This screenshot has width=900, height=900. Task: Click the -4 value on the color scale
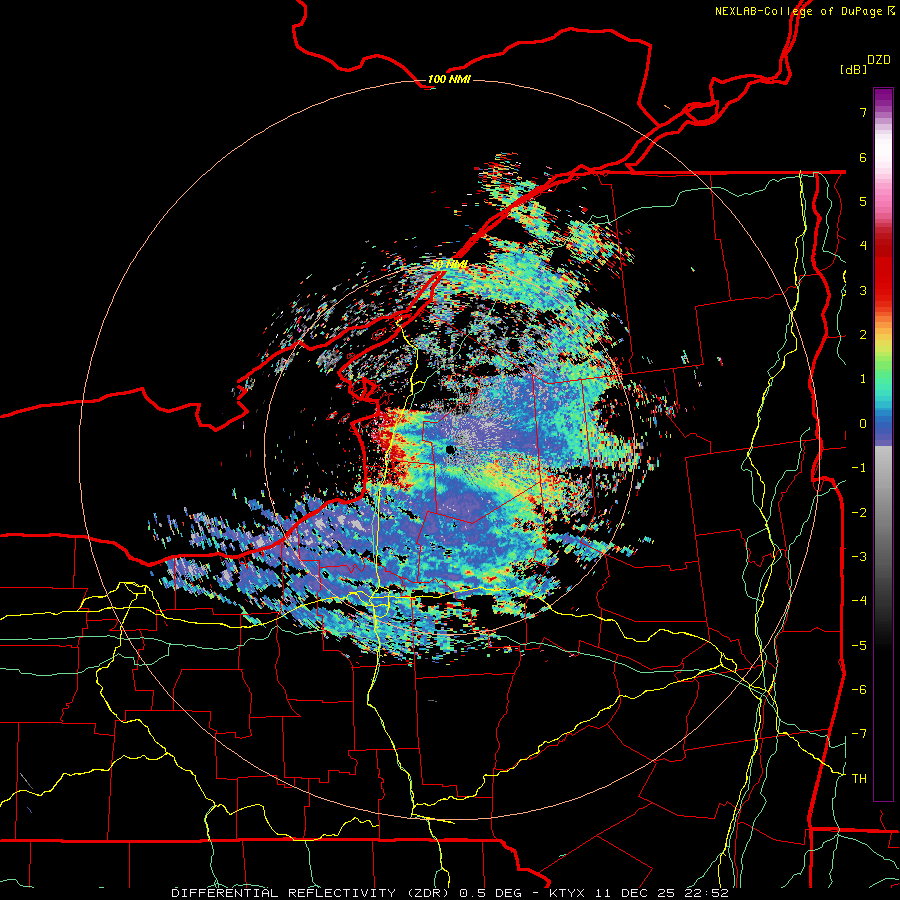(859, 601)
